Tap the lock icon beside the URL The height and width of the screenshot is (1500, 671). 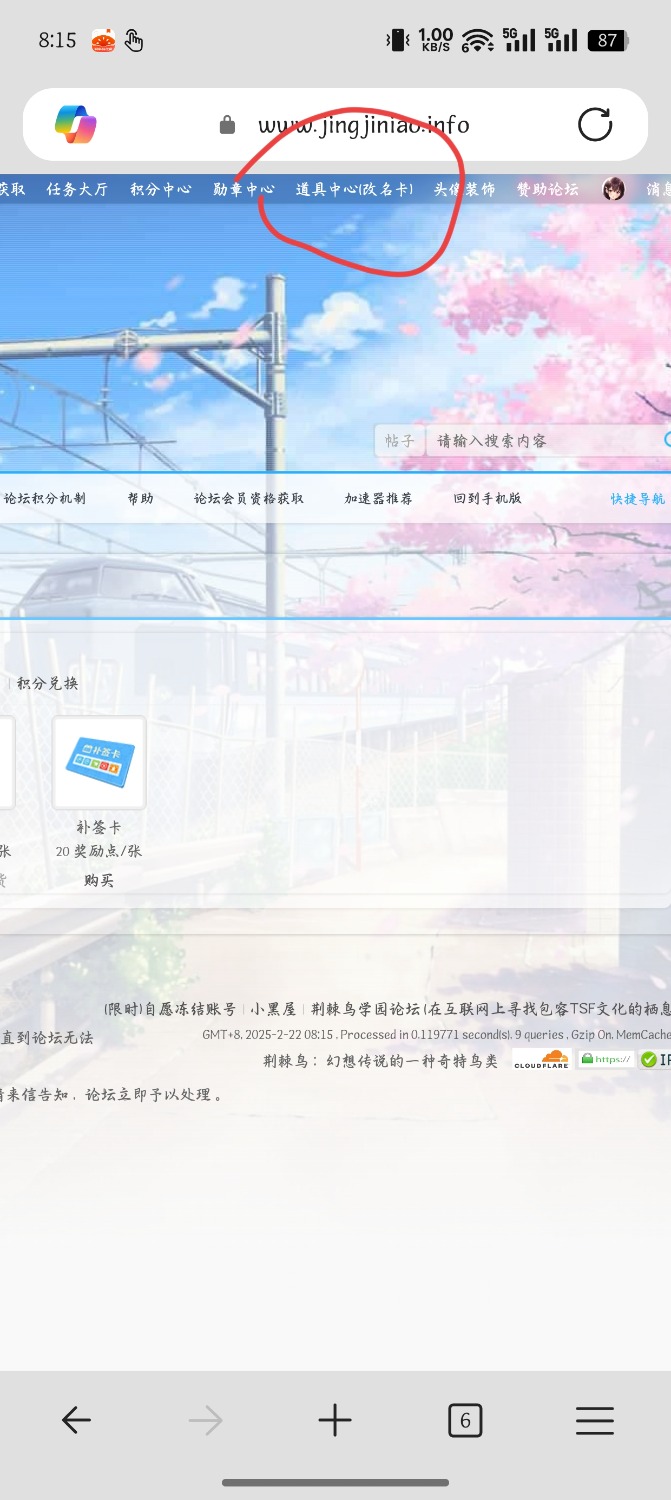point(227,125)
